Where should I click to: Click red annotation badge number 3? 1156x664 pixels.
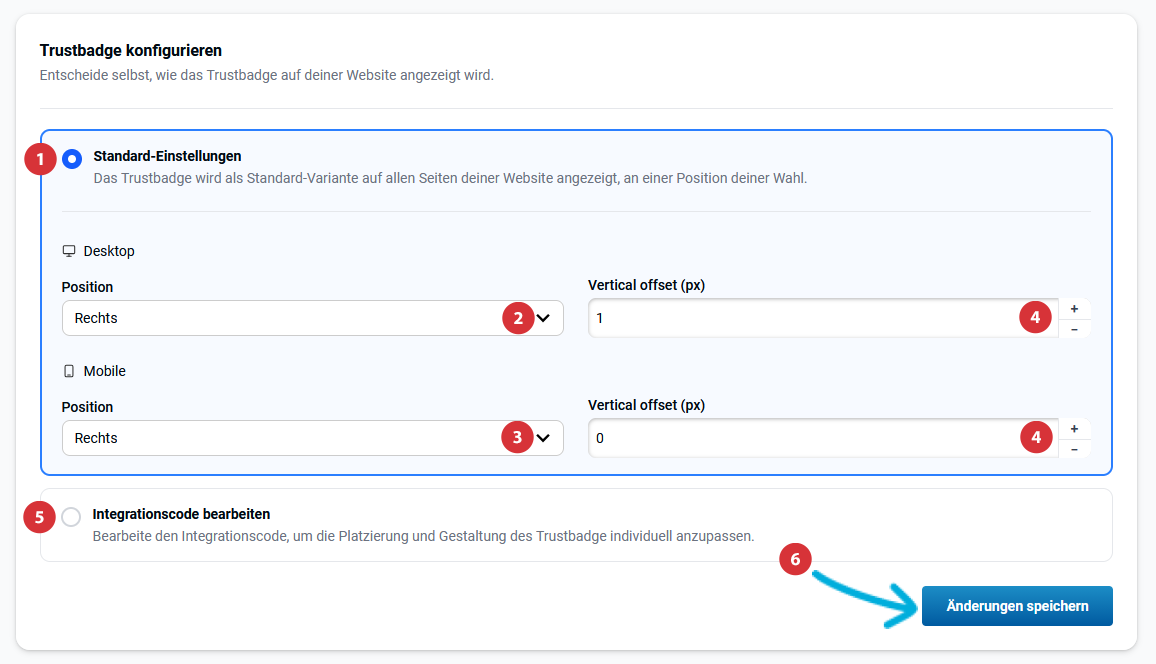pyautogui.click(x=517, y=438)
